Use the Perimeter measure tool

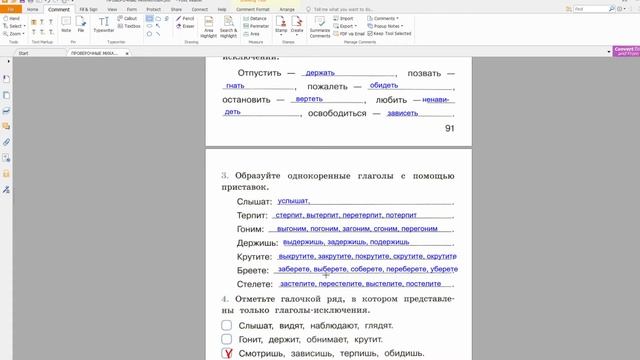(256, 26)
